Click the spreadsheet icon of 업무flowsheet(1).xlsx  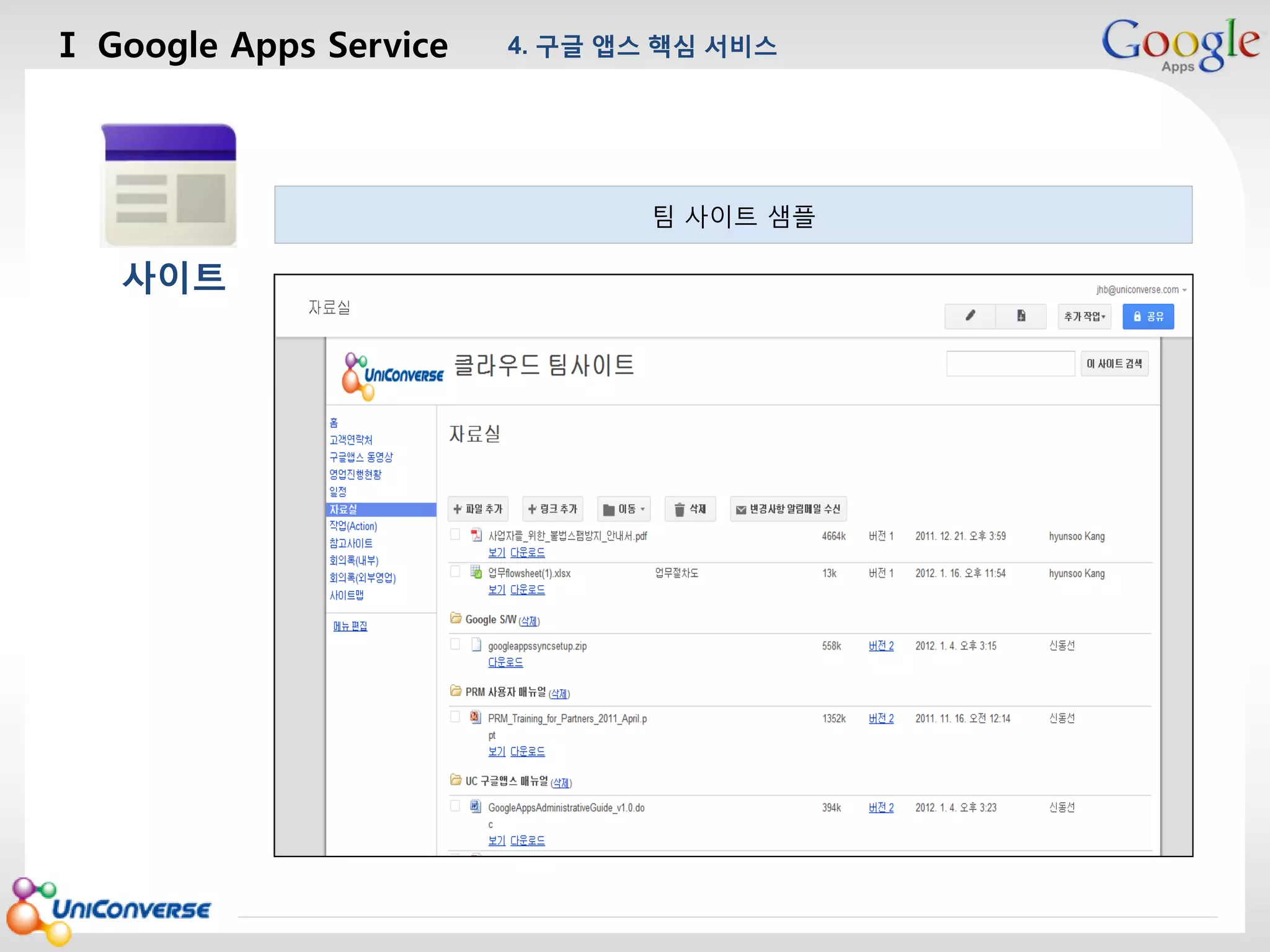(x=476, y=571)
